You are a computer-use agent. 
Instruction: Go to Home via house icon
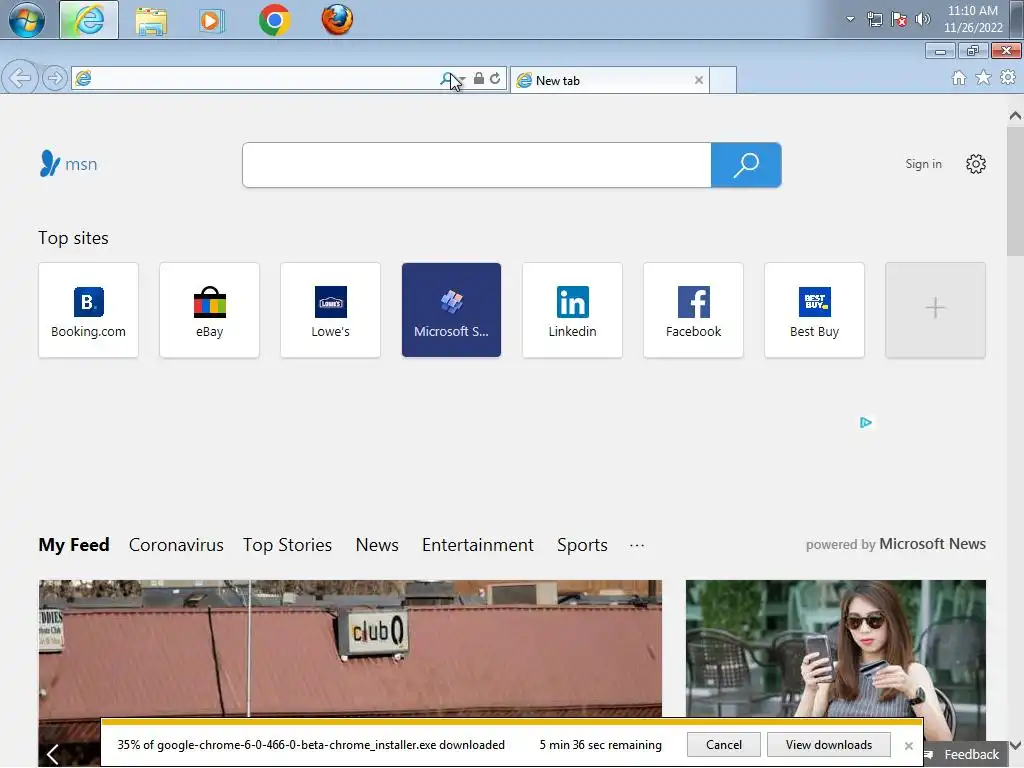959,78
